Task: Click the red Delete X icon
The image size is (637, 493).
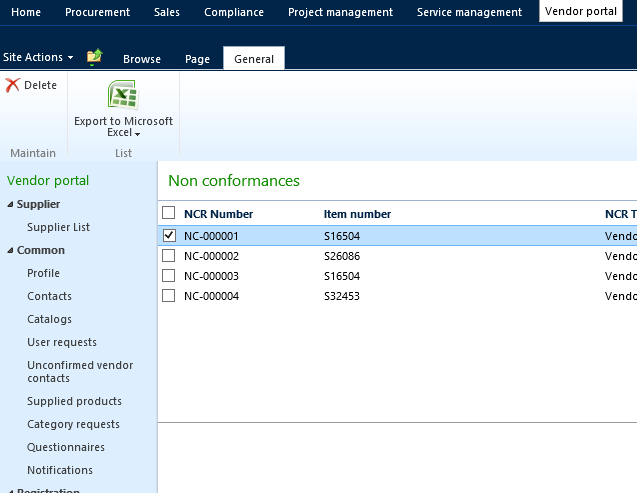Action: coord(13,86)
